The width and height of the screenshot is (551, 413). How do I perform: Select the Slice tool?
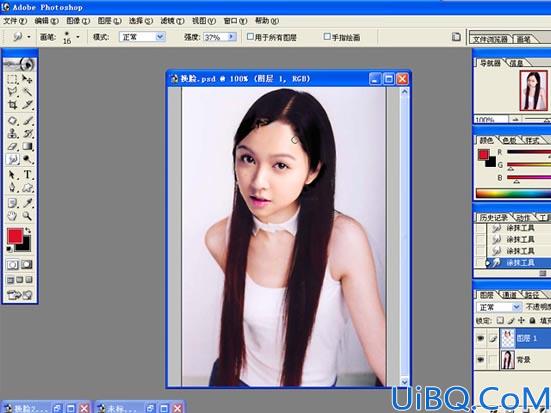pyautogui.click(x=27, y=104)
